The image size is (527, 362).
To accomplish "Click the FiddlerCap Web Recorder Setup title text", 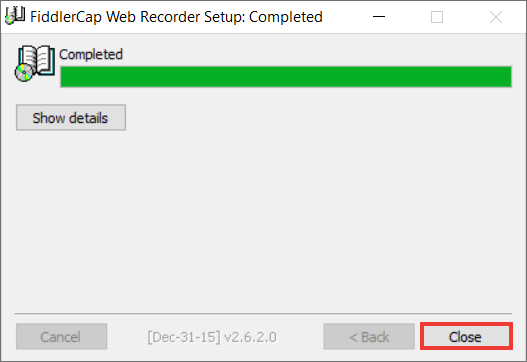I will click(138, 17).
